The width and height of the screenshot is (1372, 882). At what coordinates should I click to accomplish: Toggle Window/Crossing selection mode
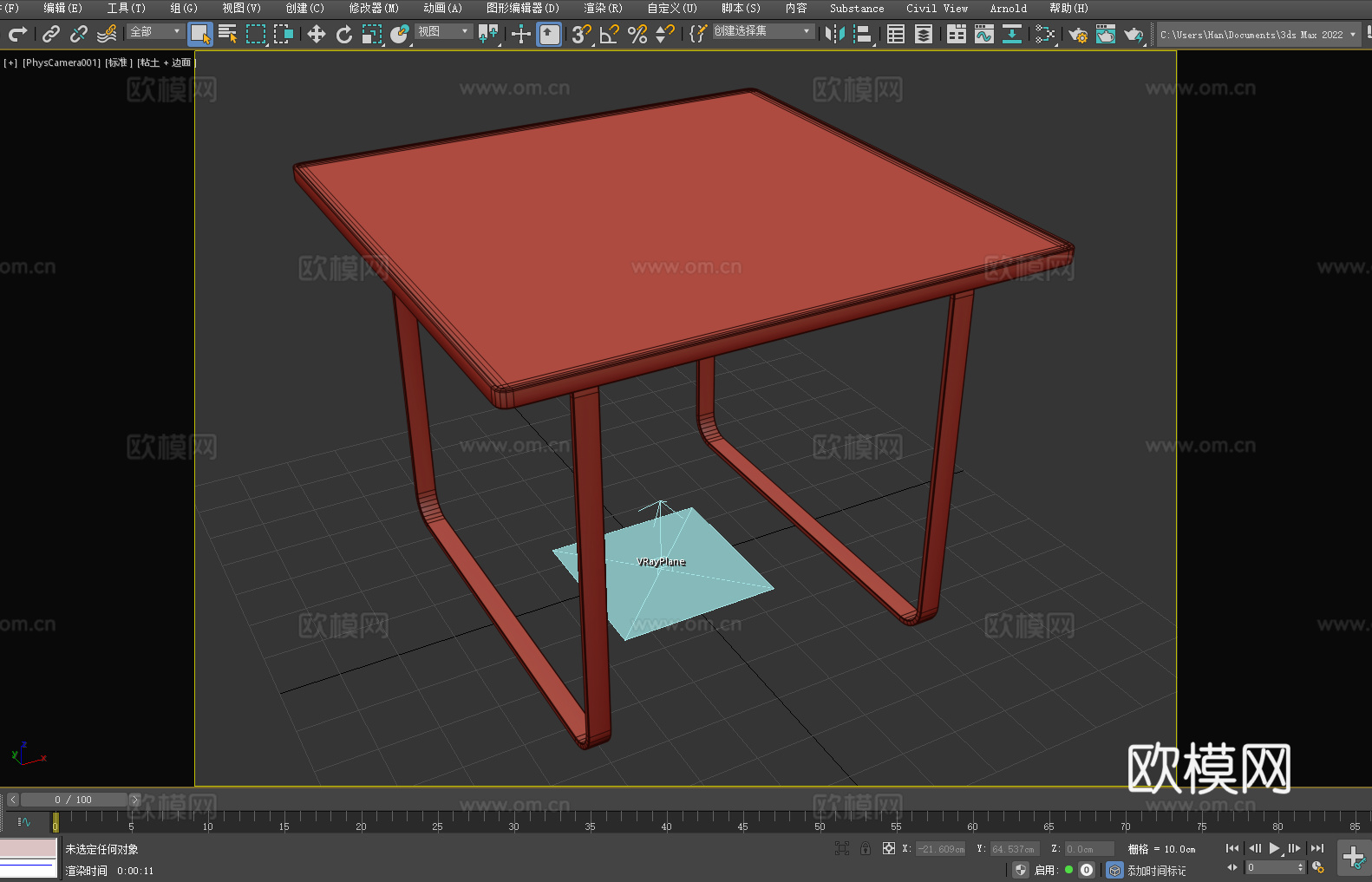click(x=284, y=34)
